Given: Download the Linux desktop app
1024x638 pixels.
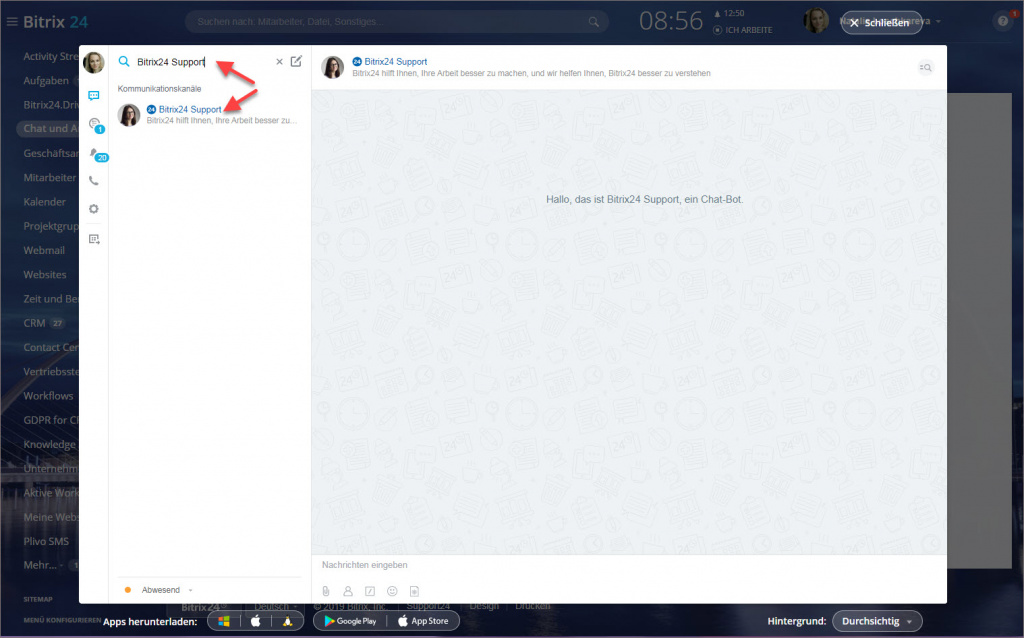Looking at the screenshot, I should (287, 621).
